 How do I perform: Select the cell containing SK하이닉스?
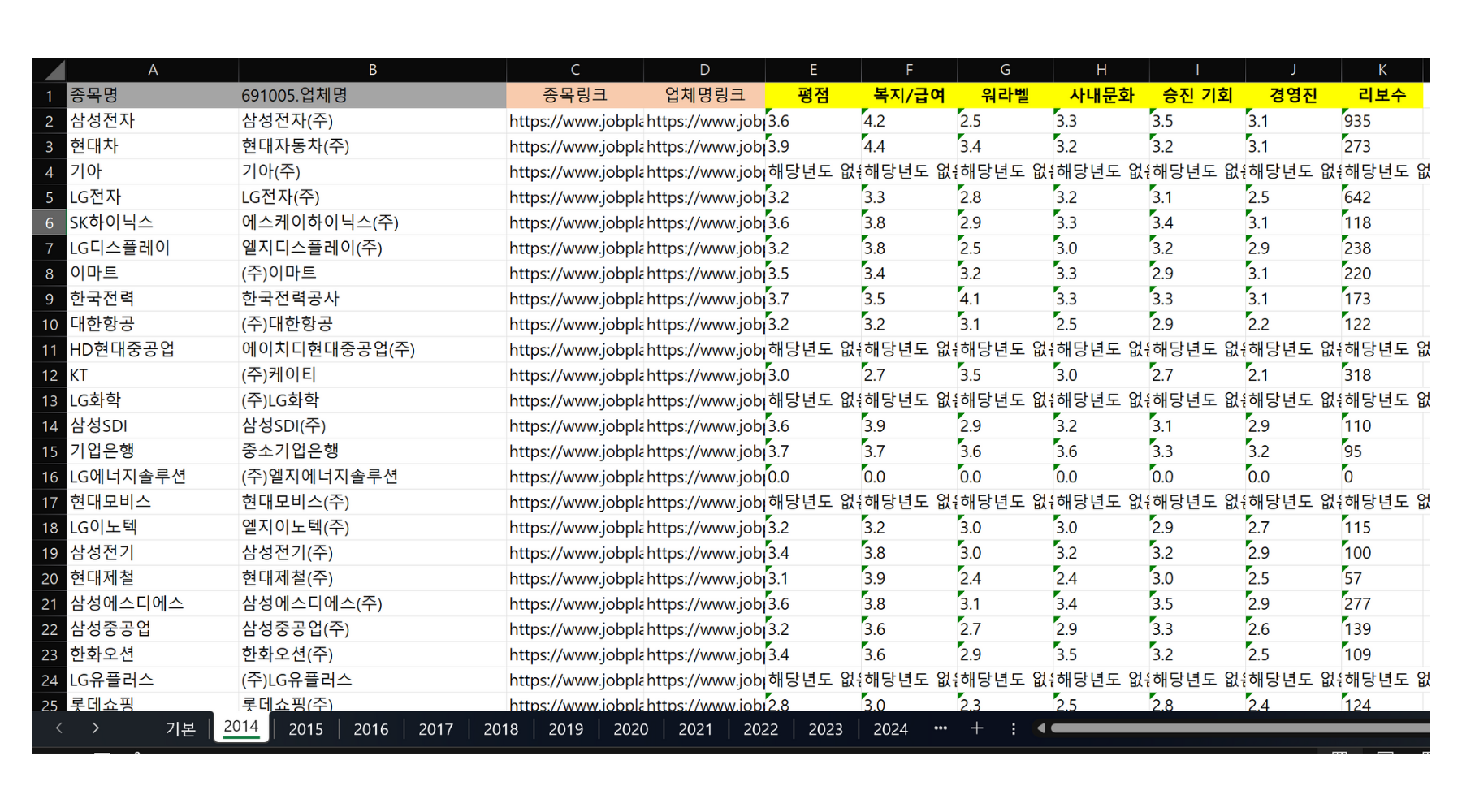tap(153, 222)
